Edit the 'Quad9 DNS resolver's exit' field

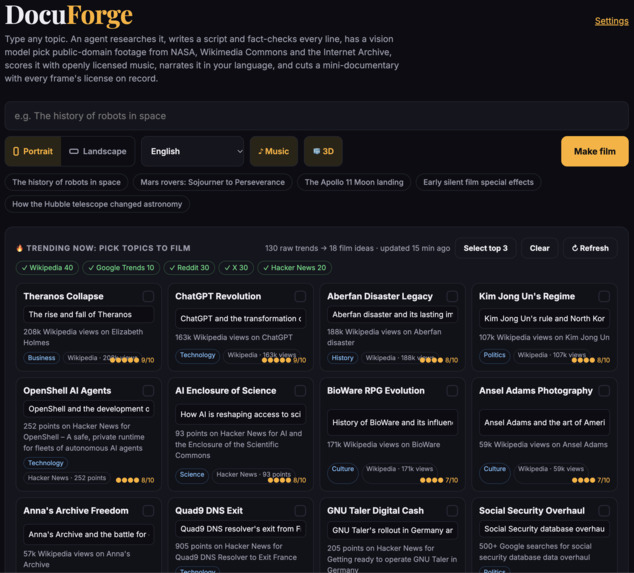241,529
